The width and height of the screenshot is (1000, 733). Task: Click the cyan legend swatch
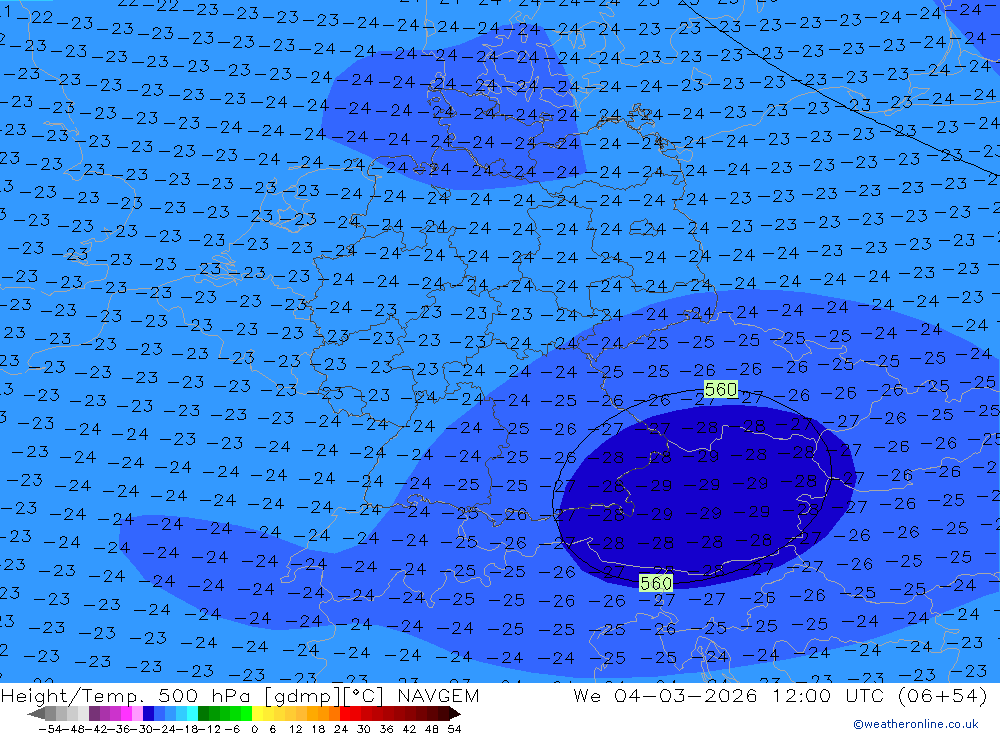[x=193, y=714]
